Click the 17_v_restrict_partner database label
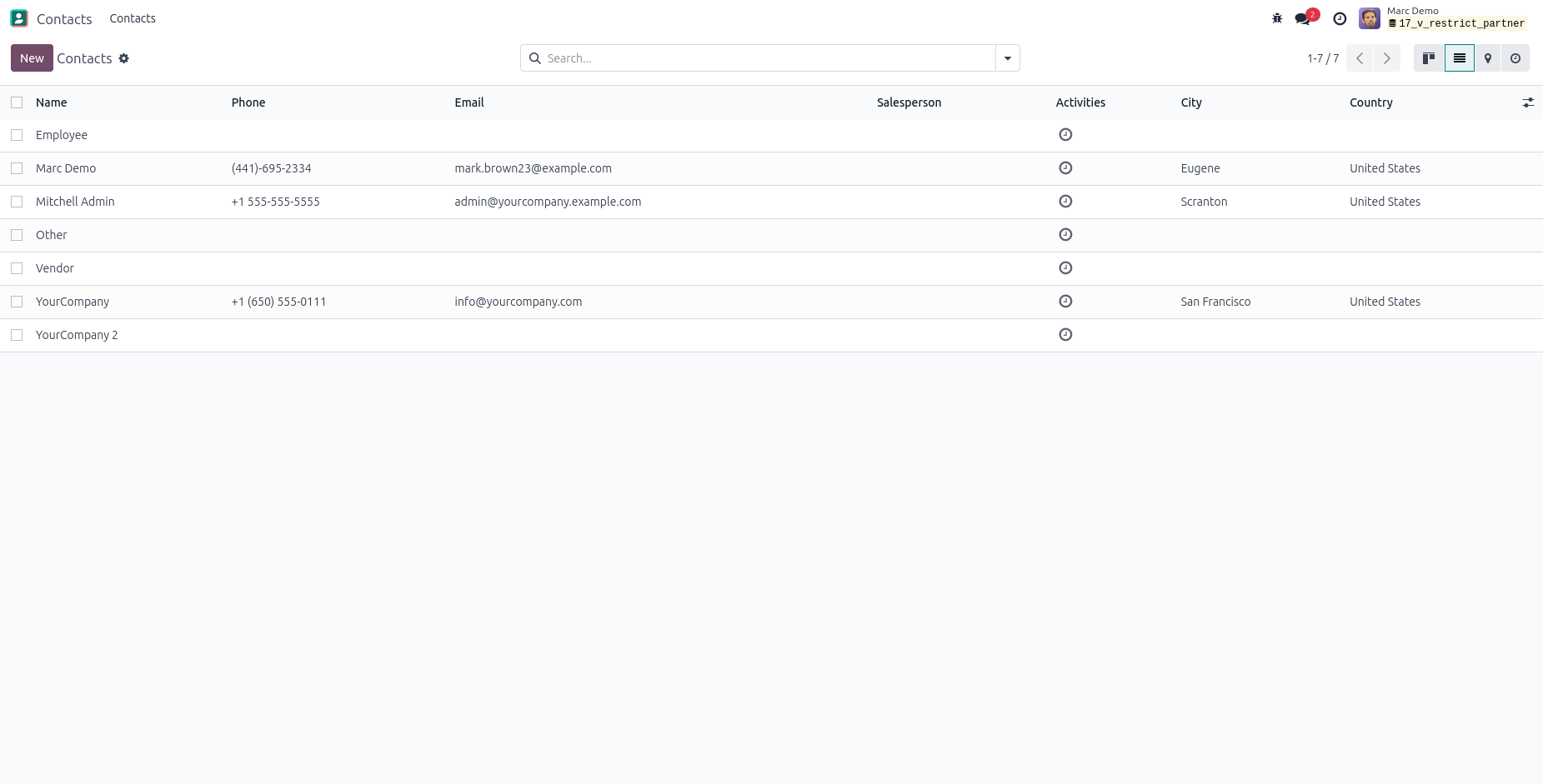The image size is (1543, 784). coord(1456,23)
